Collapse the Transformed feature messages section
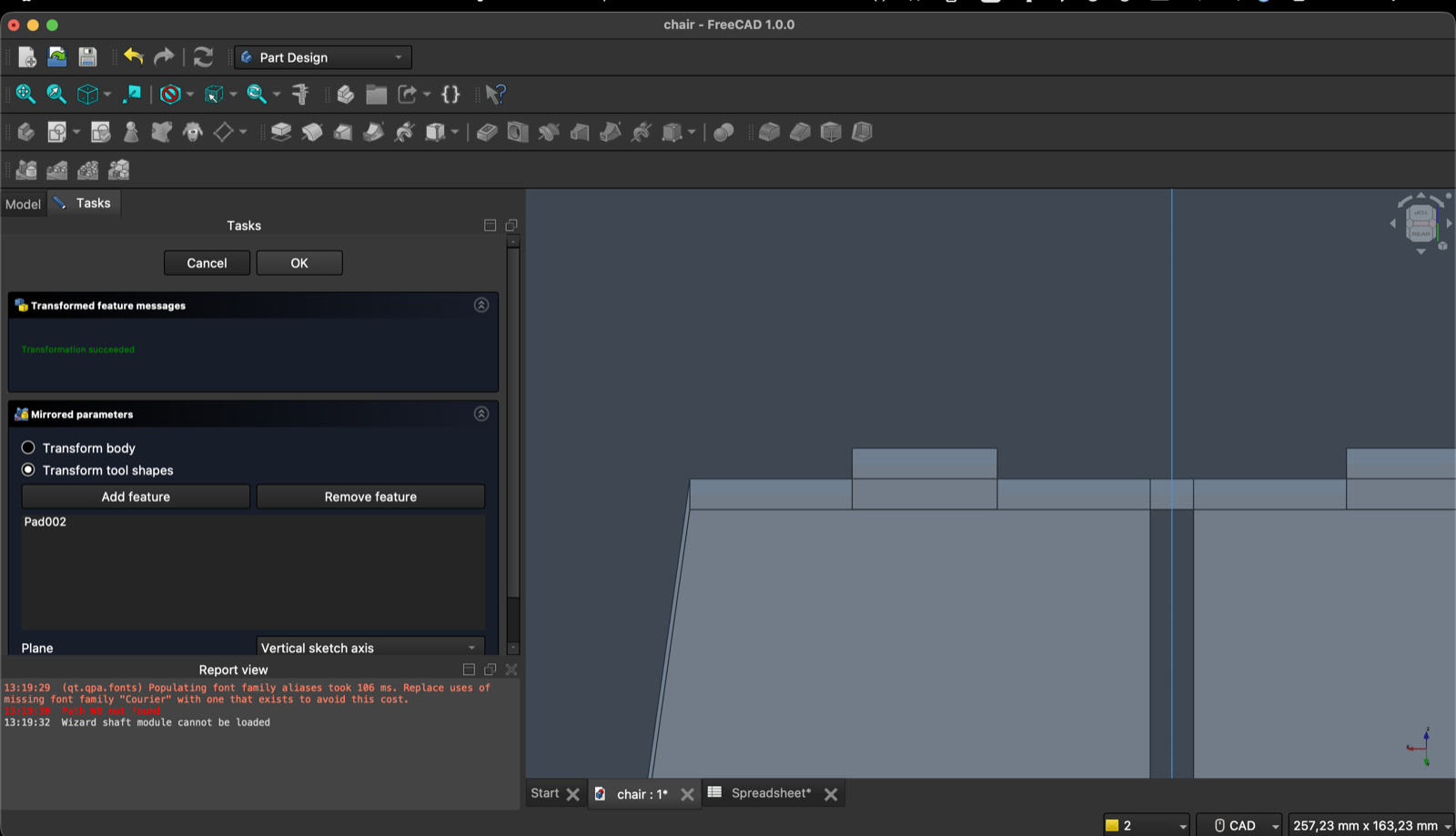 tap(481, 305)
